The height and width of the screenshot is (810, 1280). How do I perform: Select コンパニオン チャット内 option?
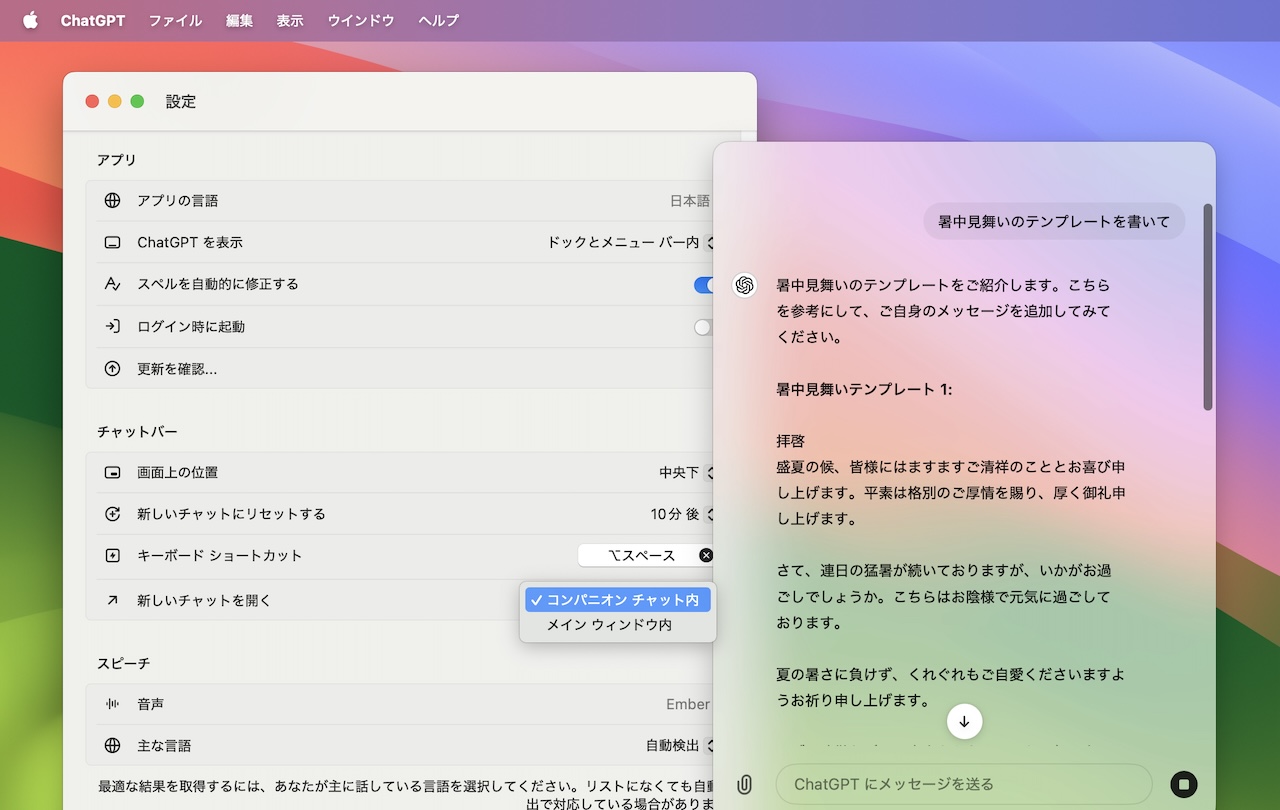618,600
